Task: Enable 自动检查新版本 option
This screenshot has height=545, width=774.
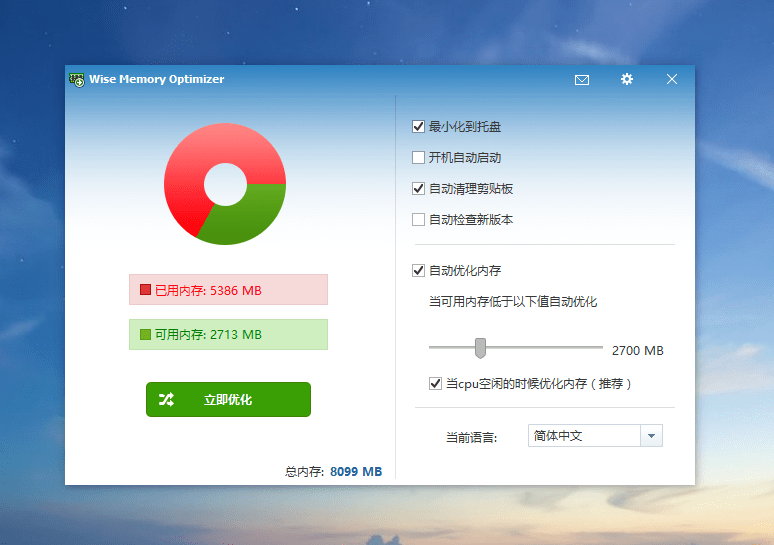Action: point(419,220)
